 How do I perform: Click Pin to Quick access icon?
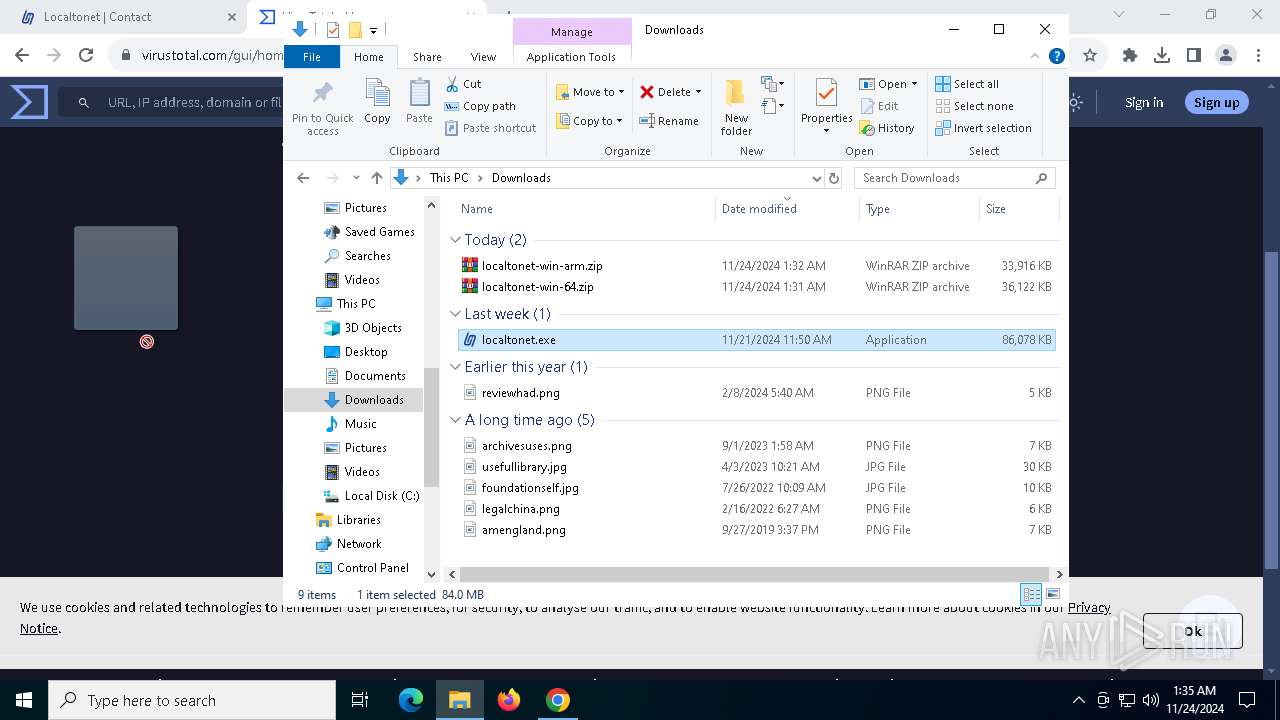click(x=322, y=107)
